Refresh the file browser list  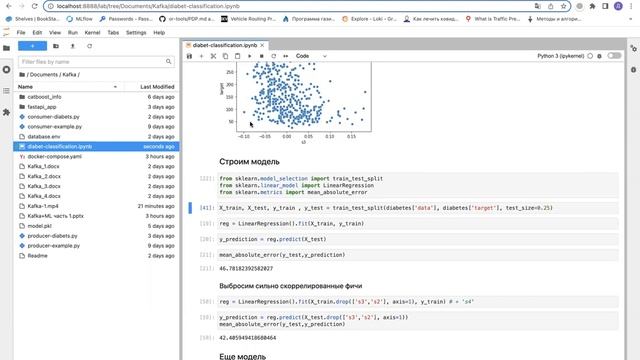coord(89,46)
